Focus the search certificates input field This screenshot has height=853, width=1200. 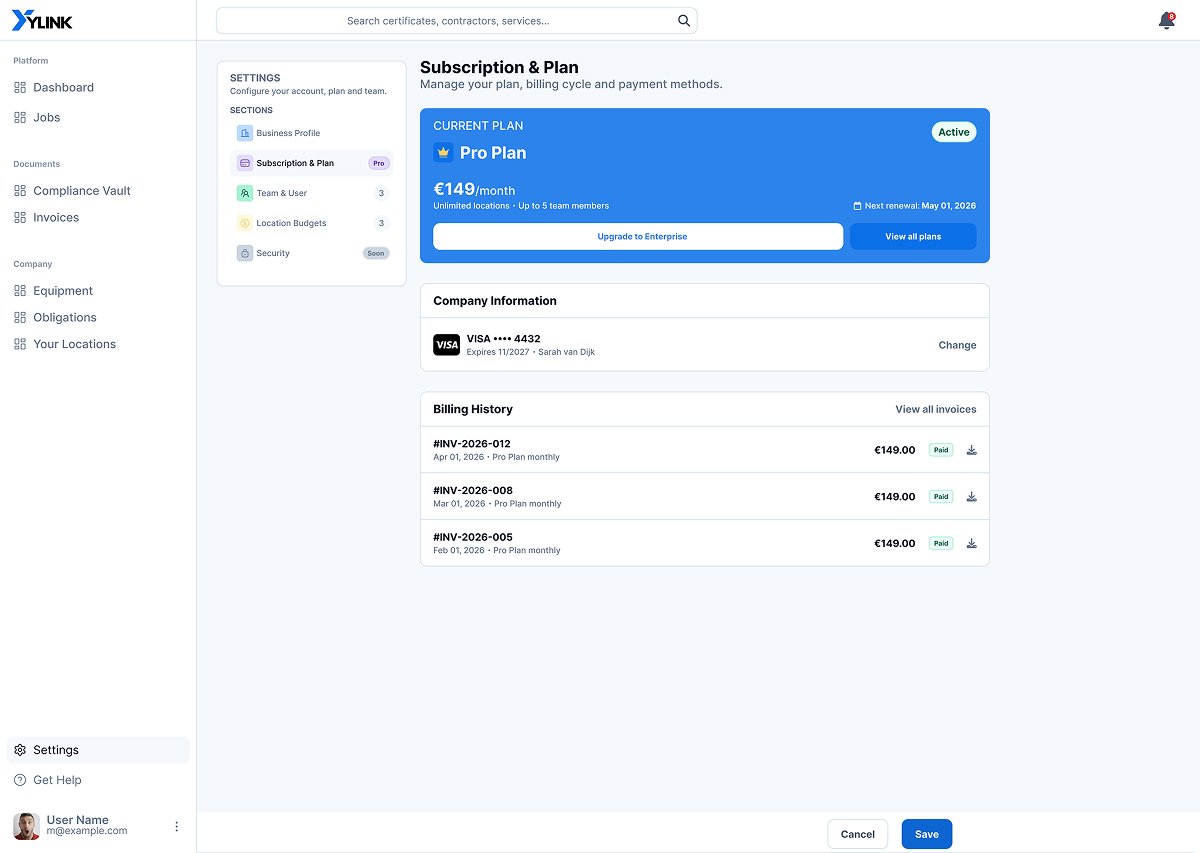(x=456, y=21)
